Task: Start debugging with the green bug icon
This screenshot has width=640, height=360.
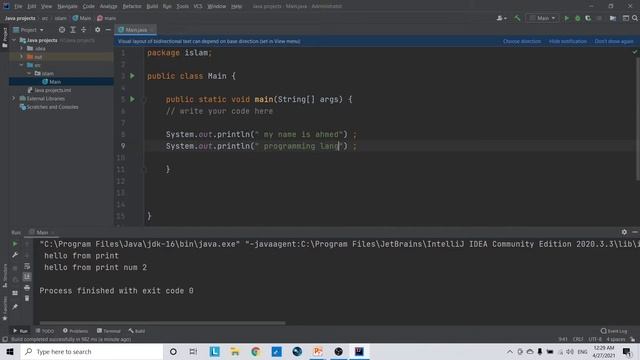Action: [578, 18]
